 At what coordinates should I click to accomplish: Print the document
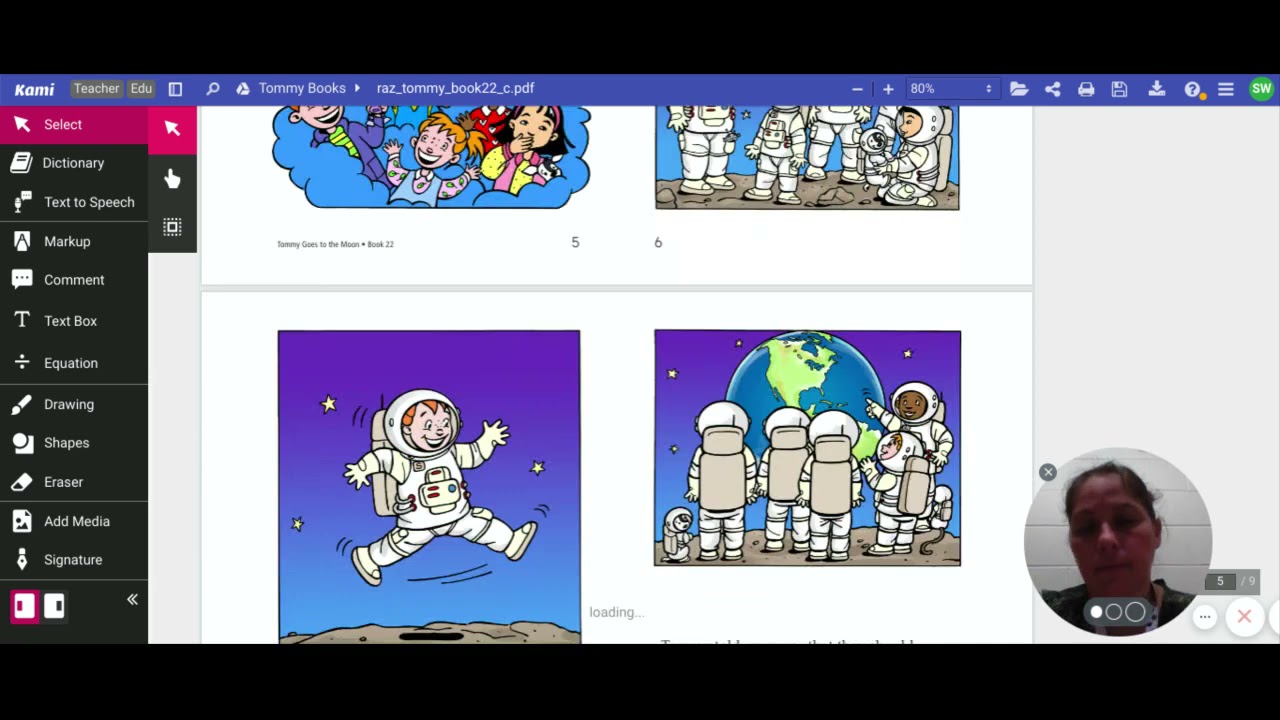pos(1086,89)
